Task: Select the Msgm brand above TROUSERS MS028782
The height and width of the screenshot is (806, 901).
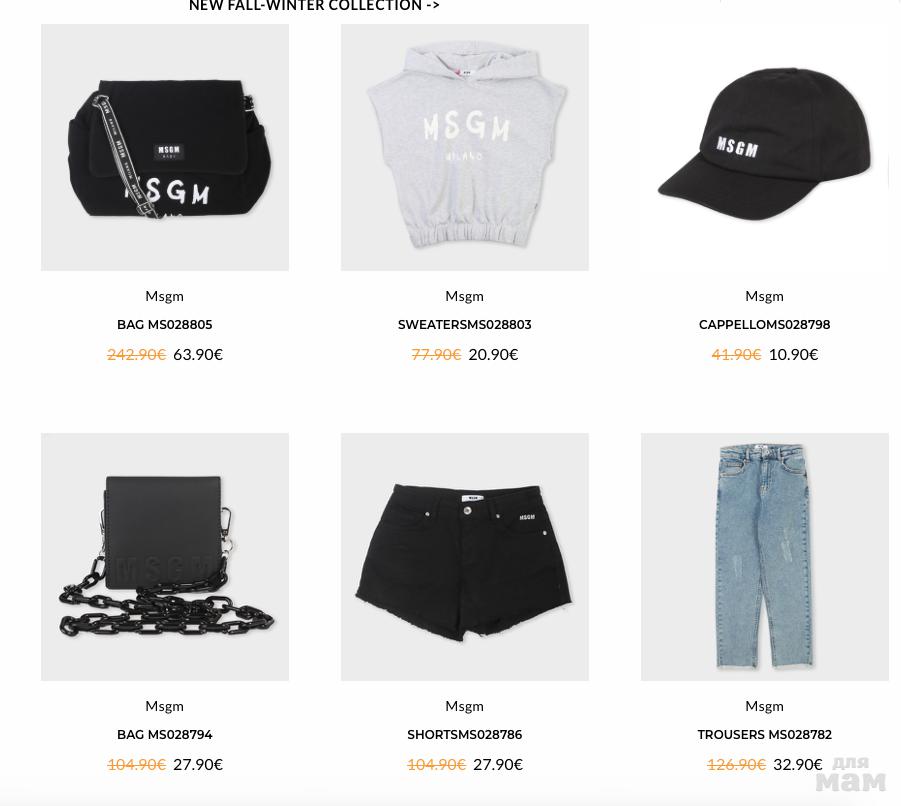Action: click(764, 706)
